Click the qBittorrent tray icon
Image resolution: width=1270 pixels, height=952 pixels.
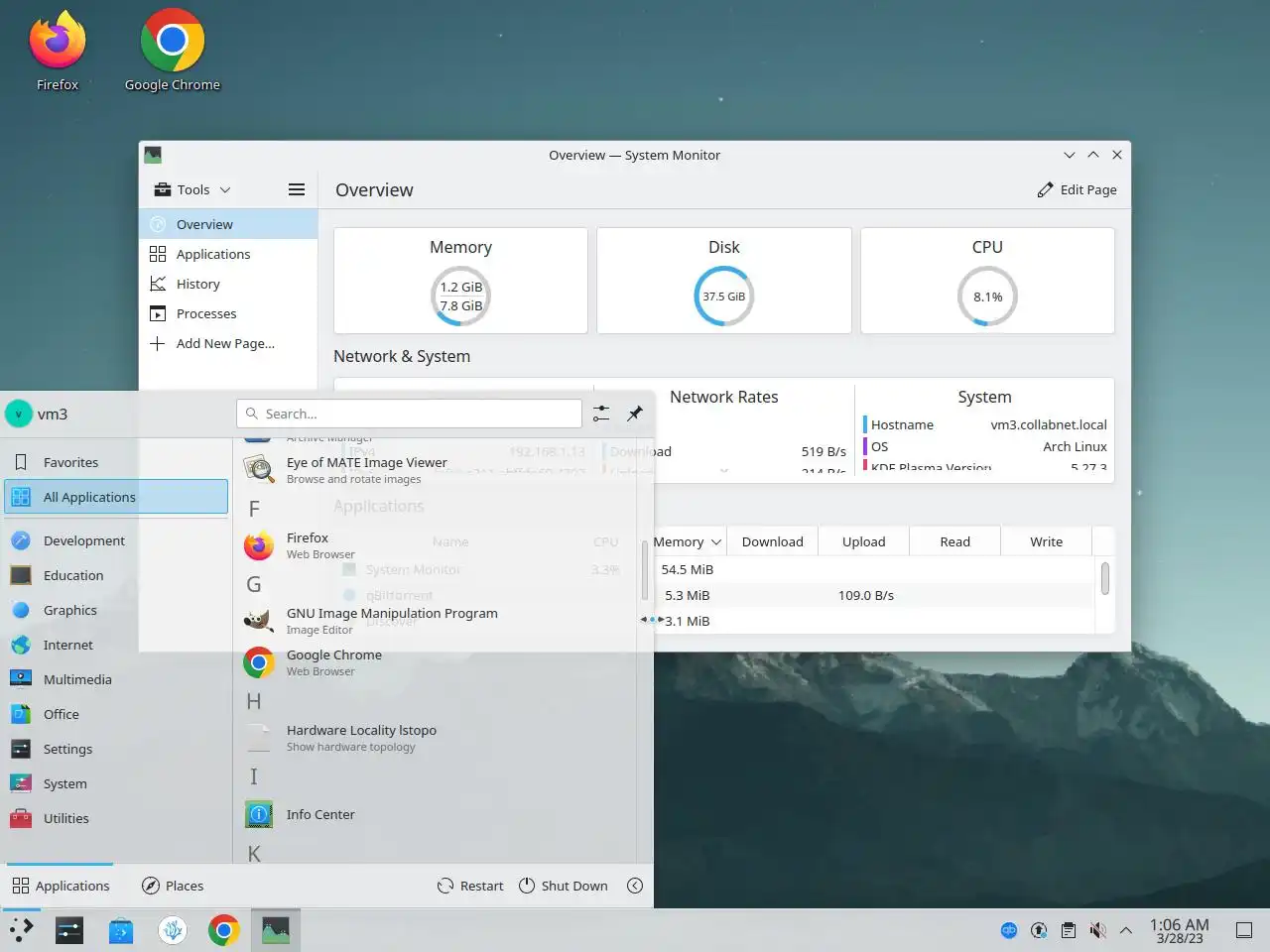click(1009, 930)
